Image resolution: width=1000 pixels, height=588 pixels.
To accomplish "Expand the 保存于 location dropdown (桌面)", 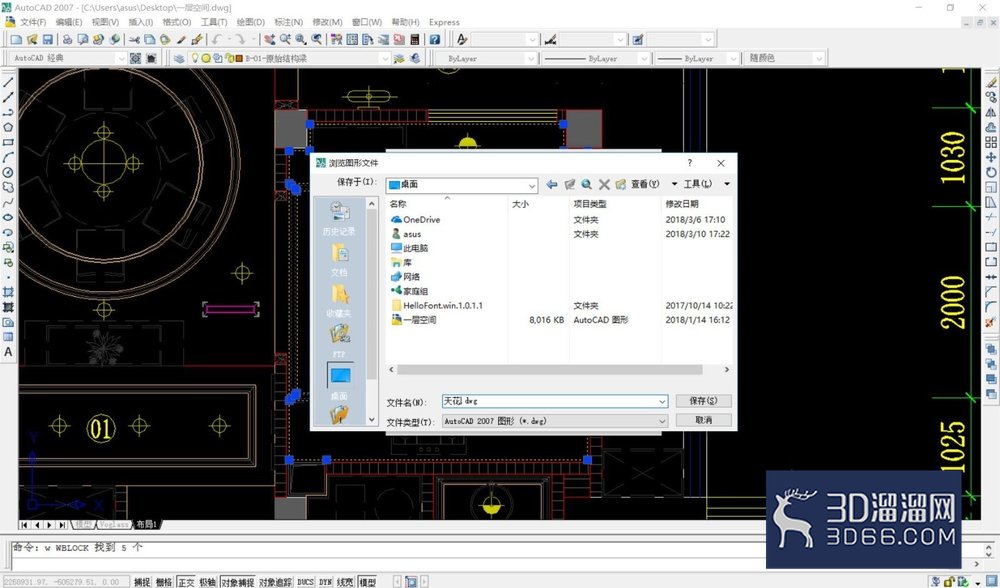I will [x=532, y=185].
